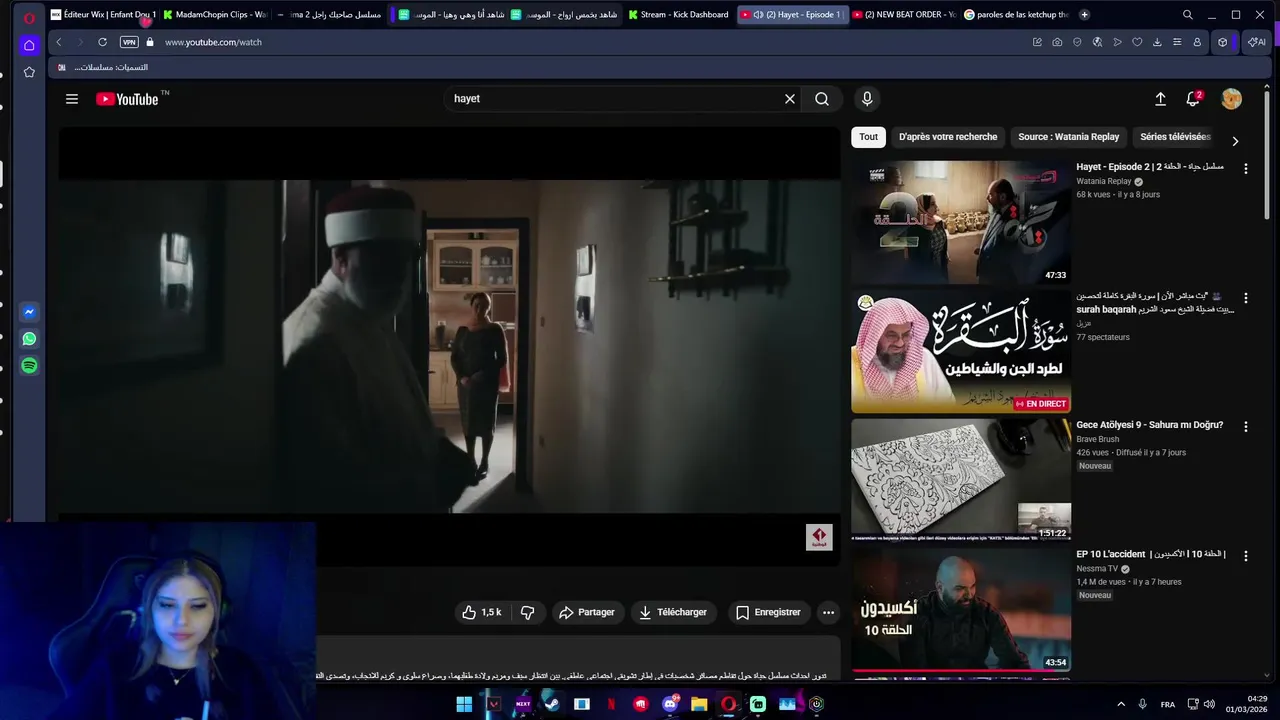Take snapshot with the camera toolbar icon
Viewport: 1280px width, 720px height.
pyautogui.click(x=1057, y=42)
